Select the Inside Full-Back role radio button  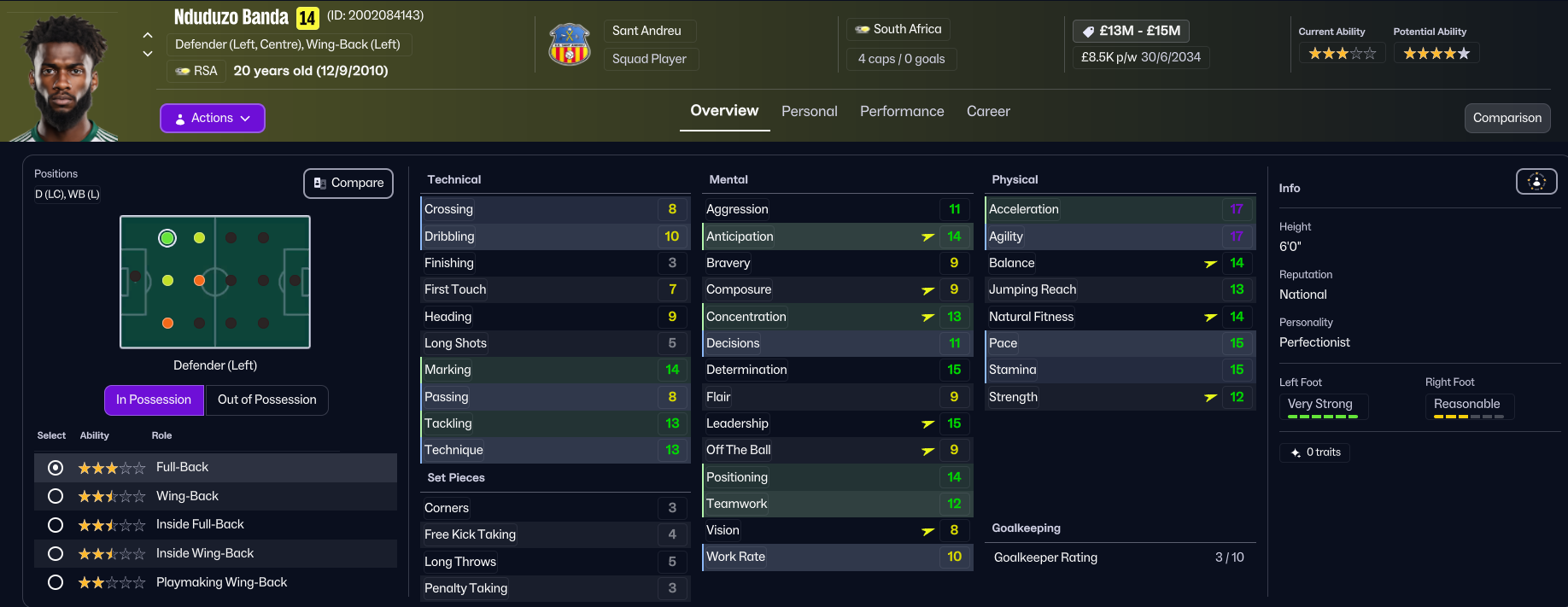pyautogui.click(x=56, y=525)
